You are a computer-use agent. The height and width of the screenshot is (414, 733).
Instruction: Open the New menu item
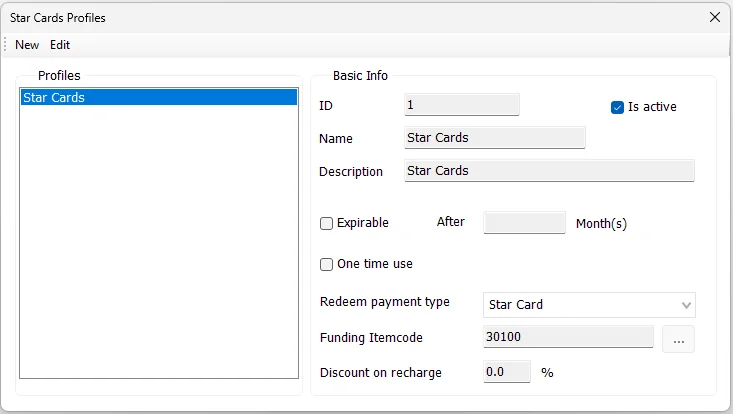click(27, 45)
